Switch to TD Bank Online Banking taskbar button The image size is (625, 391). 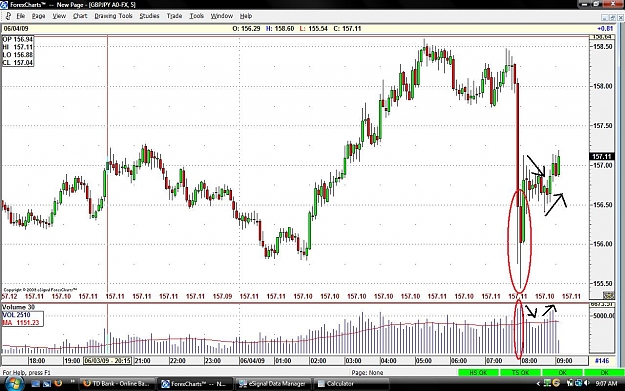click(116, 384)
